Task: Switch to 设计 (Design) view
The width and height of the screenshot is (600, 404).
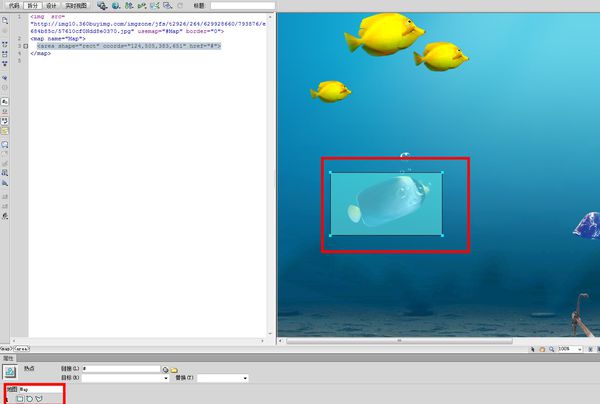Action: 51,5
